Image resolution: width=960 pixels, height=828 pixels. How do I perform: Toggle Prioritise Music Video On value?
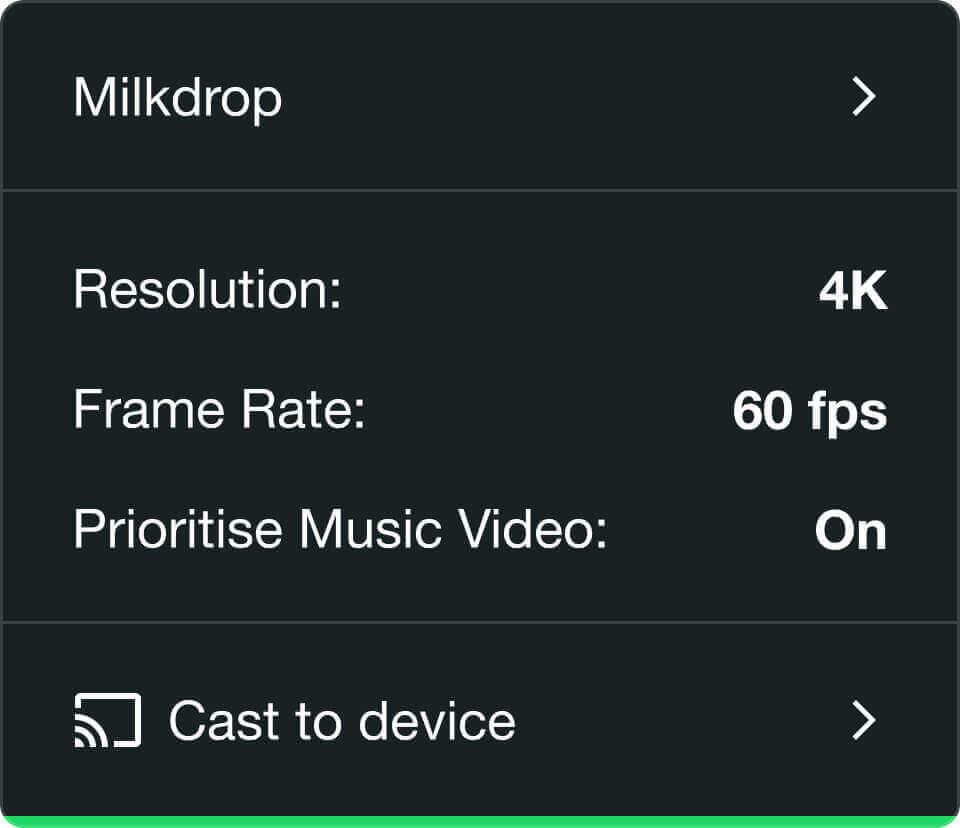(x=850, y=530)
